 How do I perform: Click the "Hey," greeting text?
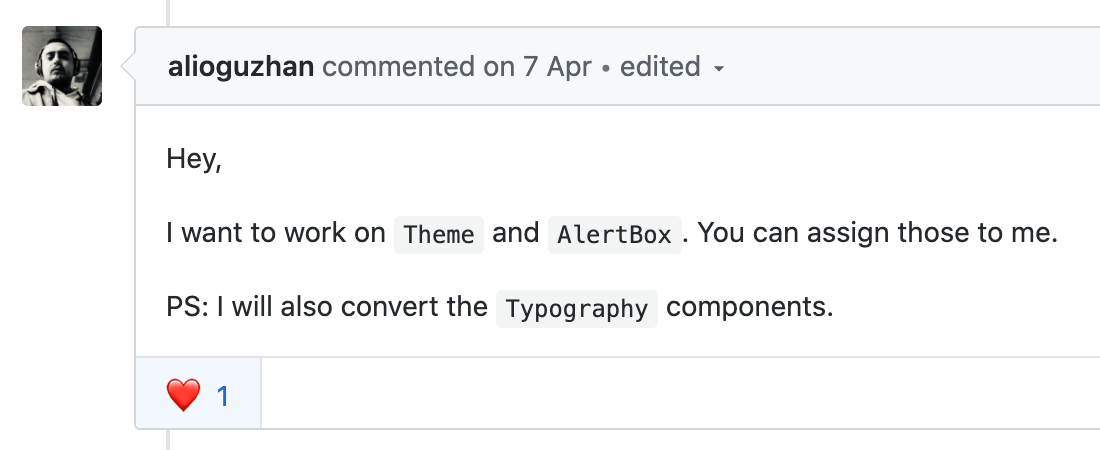pyautogui.click(x=193, y=159)
